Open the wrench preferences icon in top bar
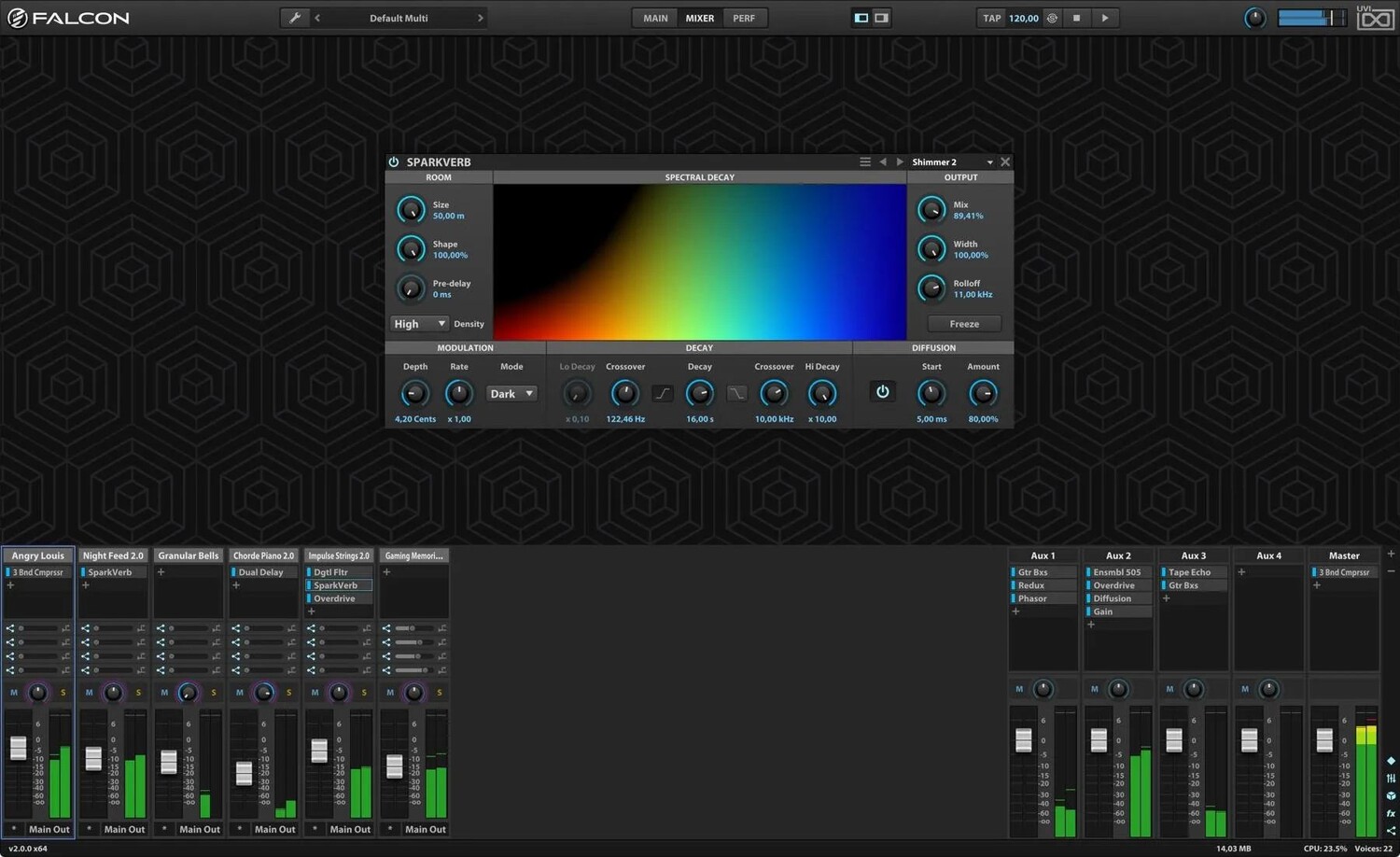 click(x=295, y=18)
